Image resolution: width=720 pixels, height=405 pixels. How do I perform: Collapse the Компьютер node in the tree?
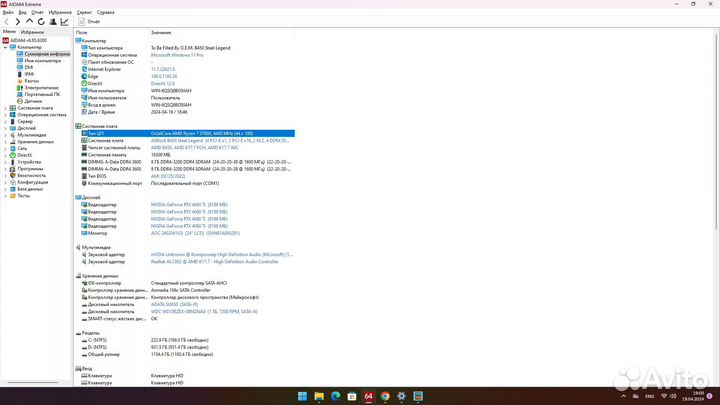[x=6, y=47]
